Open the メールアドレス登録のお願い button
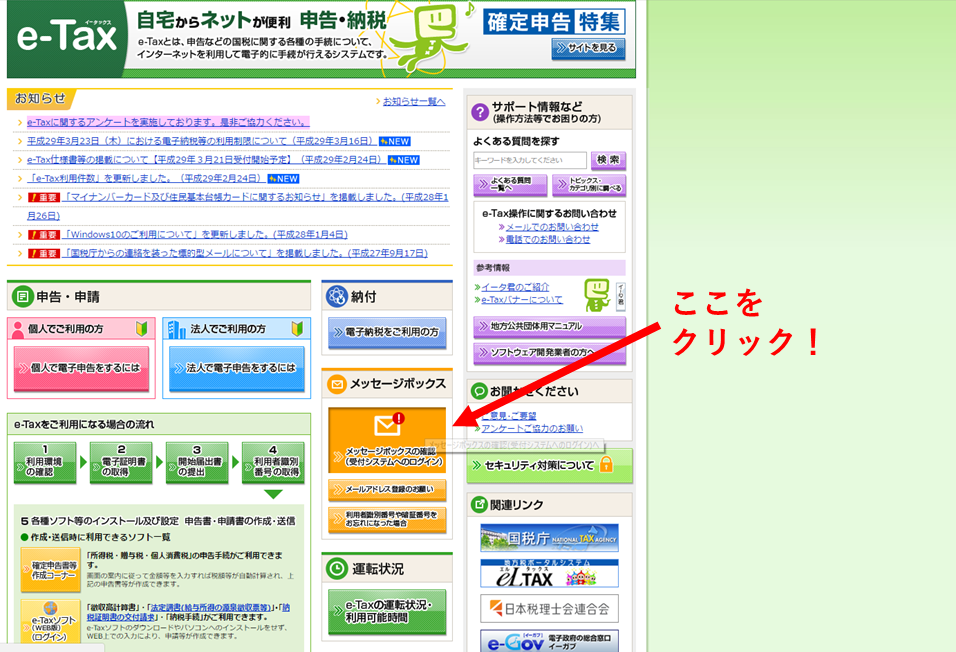Image resolution: width=956 pixels, height=652 pixels. [x=387, y=489]
